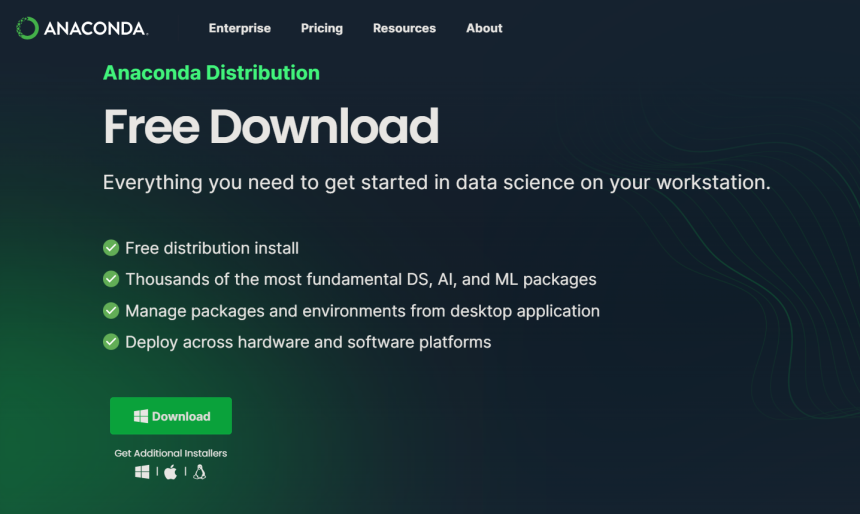Image resolution: width=860 pixels, height=514 pixels.
Task: Click the Windows logo inside the Download button
Action: pyautogui.click(x=141, y=416)
